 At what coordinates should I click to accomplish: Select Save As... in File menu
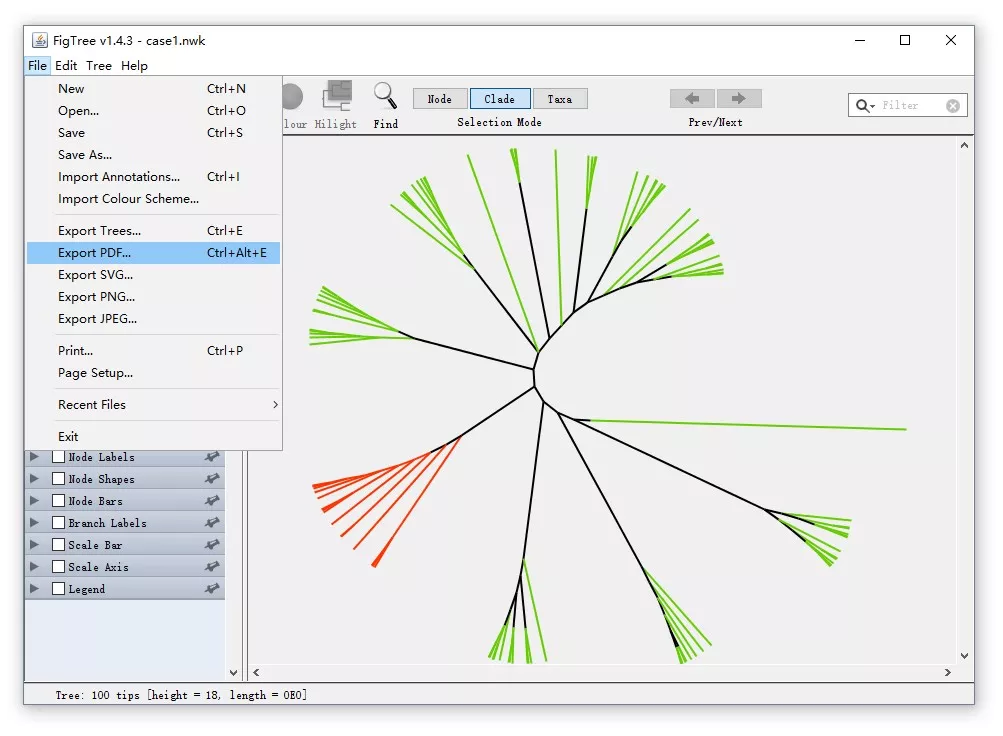154,155
